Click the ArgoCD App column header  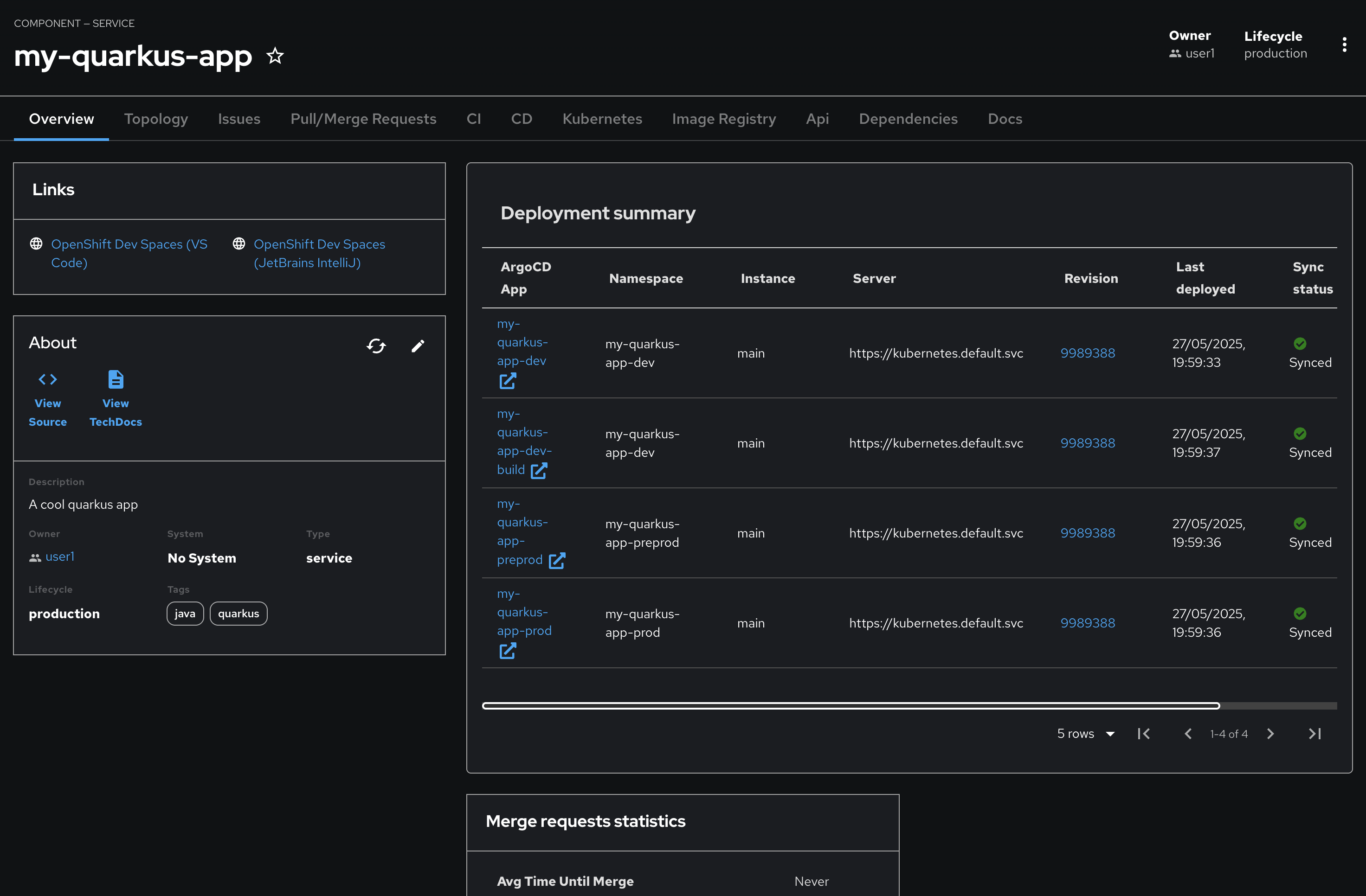[526, 278]
